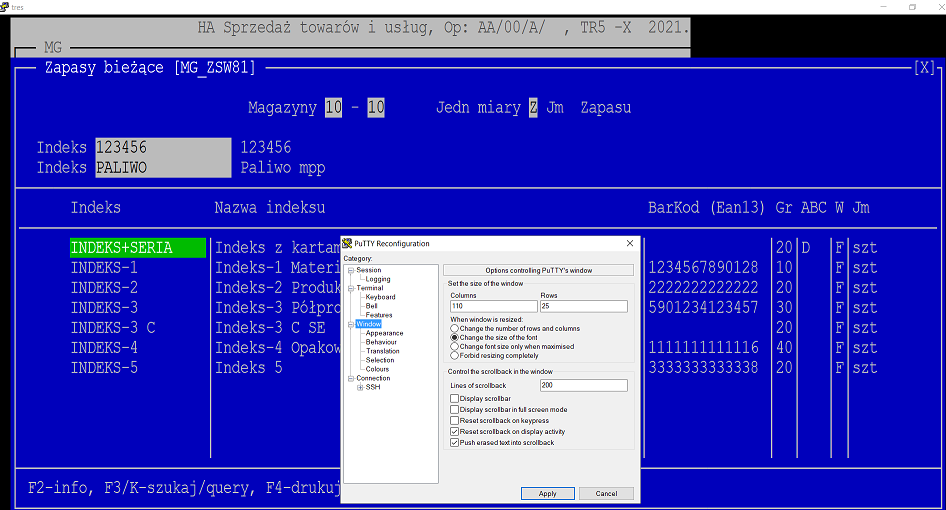
Task: Open the Selection category
Action: coord(380,360)
